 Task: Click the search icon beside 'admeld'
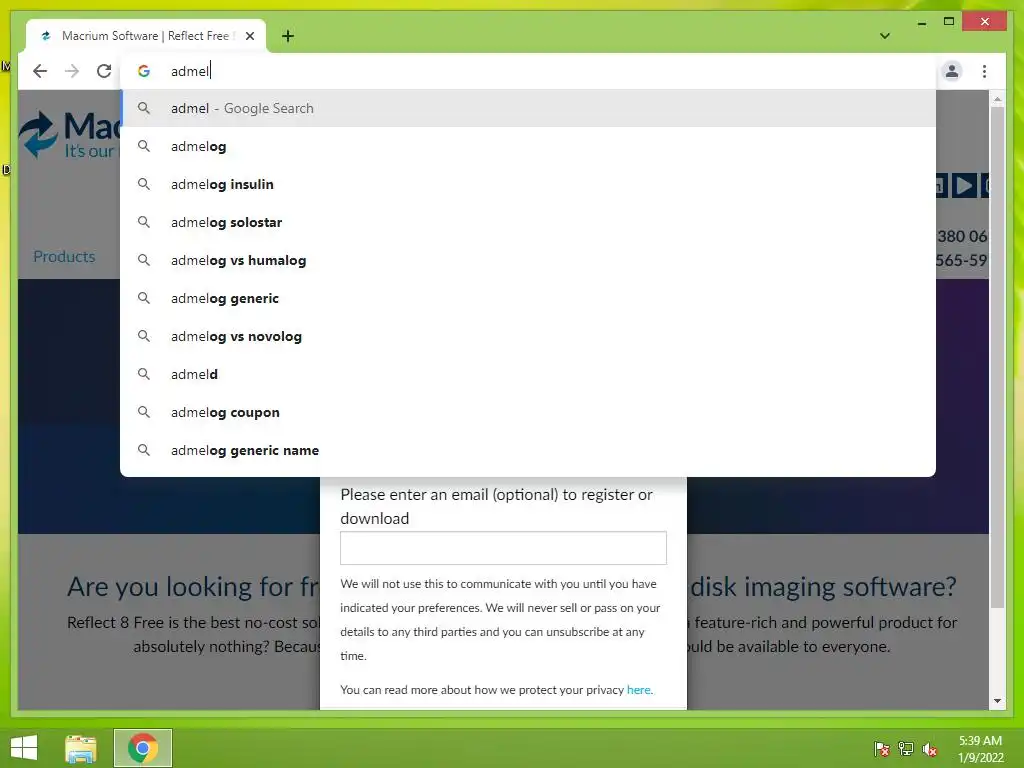coord(144,374)
